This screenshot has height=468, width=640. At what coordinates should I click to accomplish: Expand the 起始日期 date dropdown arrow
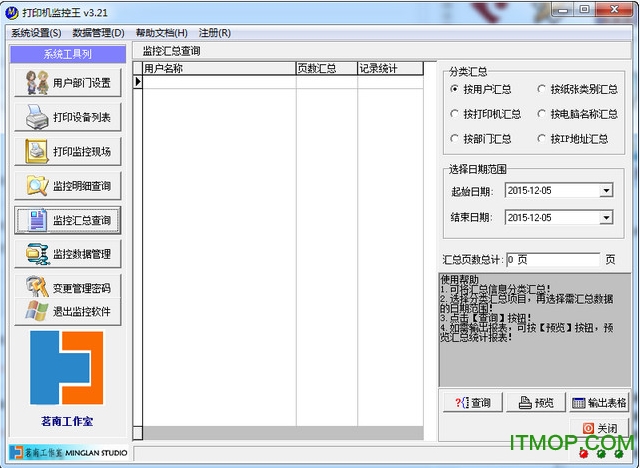[x=606, y=191]
